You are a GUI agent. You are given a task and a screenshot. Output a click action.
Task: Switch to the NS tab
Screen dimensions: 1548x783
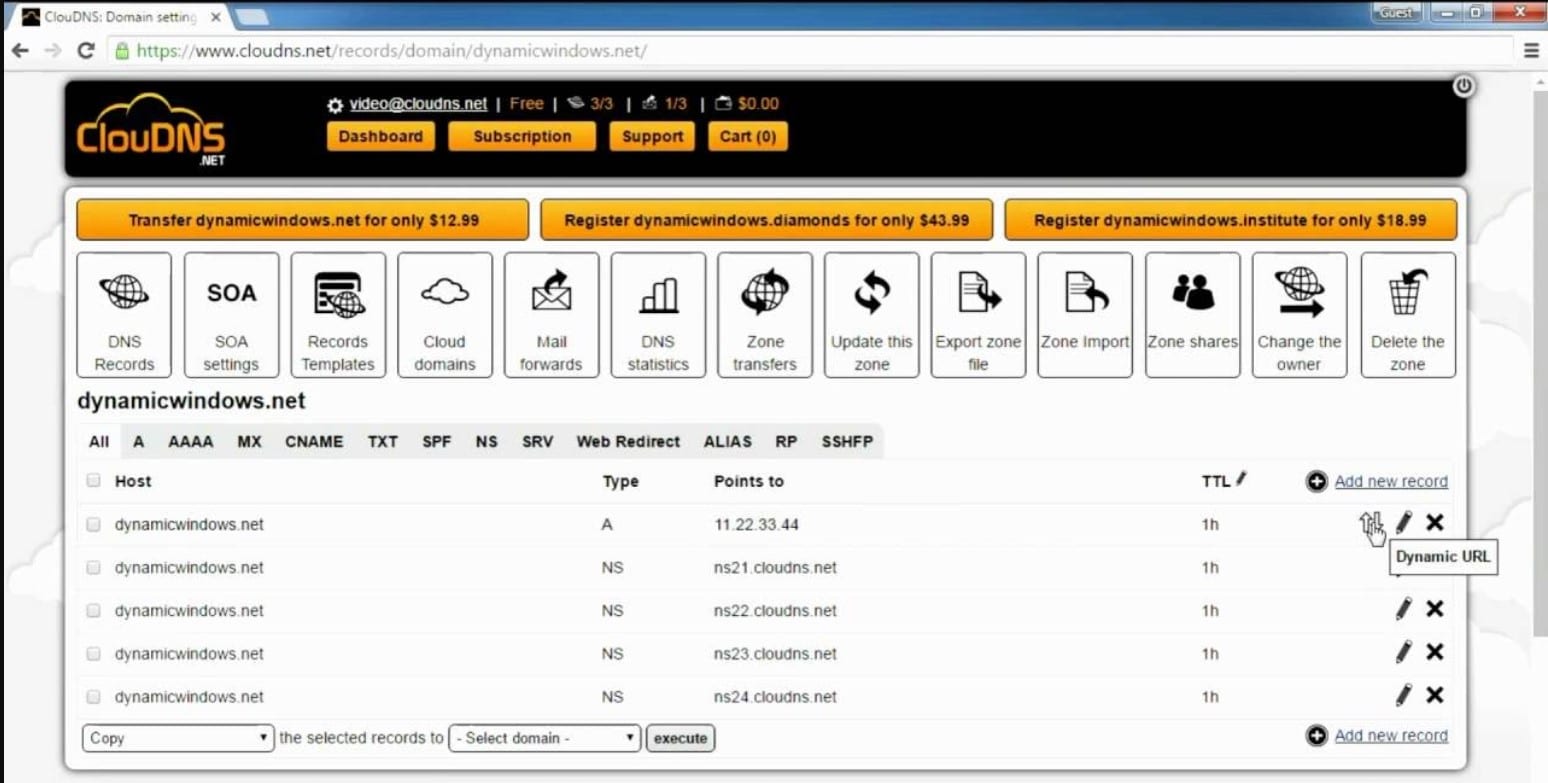[x=487, y=441]
